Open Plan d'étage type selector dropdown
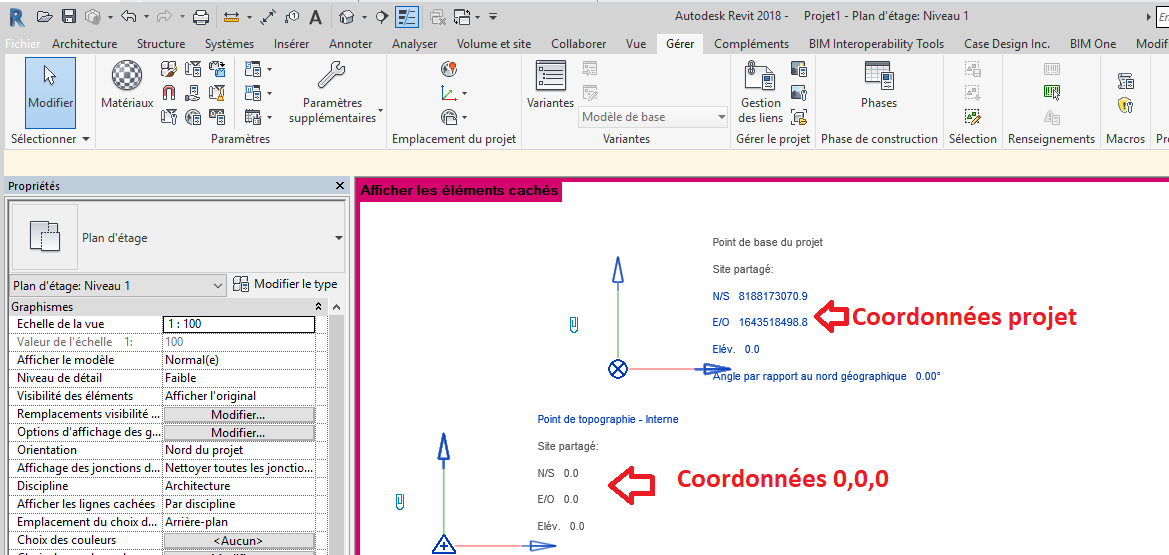 pyautogui.click(x=338, y=238)
